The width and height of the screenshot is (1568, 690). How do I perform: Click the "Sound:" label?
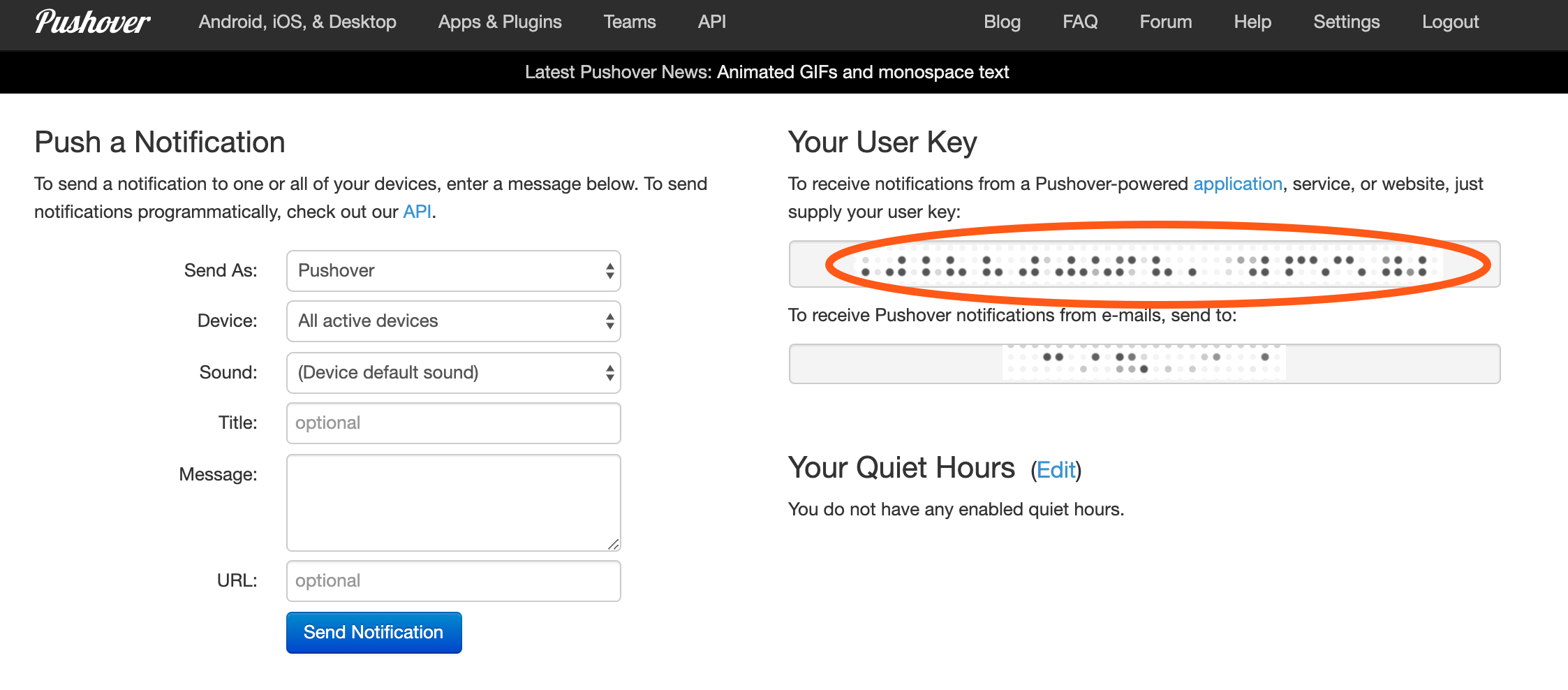click(x=228, y=372)
